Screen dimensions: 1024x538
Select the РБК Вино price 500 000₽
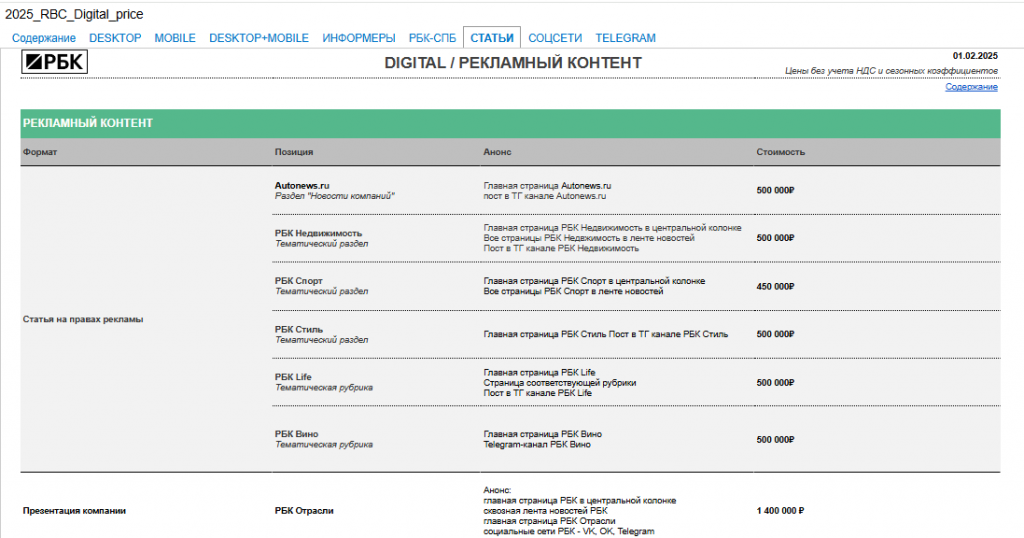click(x=775, y=440)
